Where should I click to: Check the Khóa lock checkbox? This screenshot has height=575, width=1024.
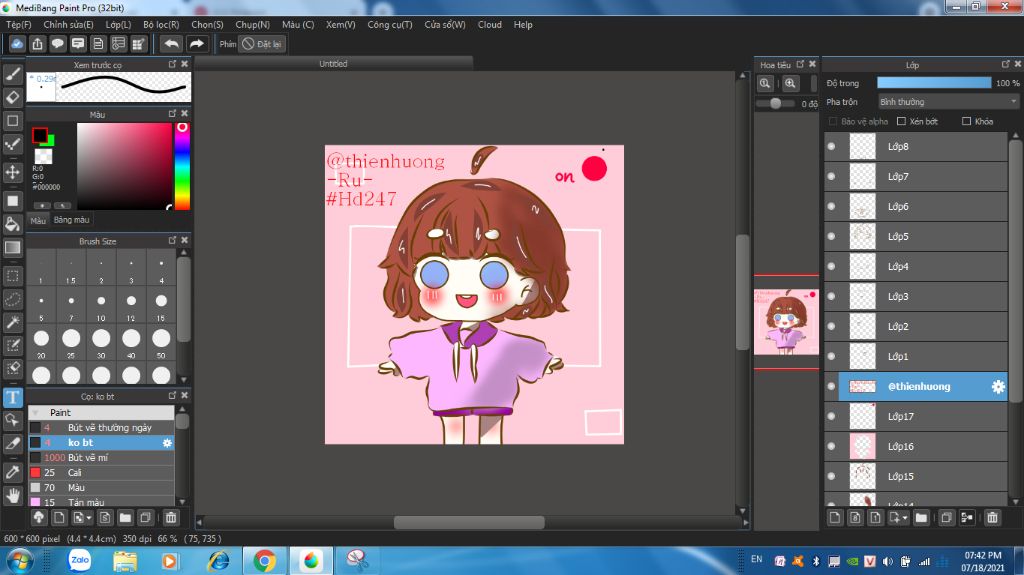[966, 121]
